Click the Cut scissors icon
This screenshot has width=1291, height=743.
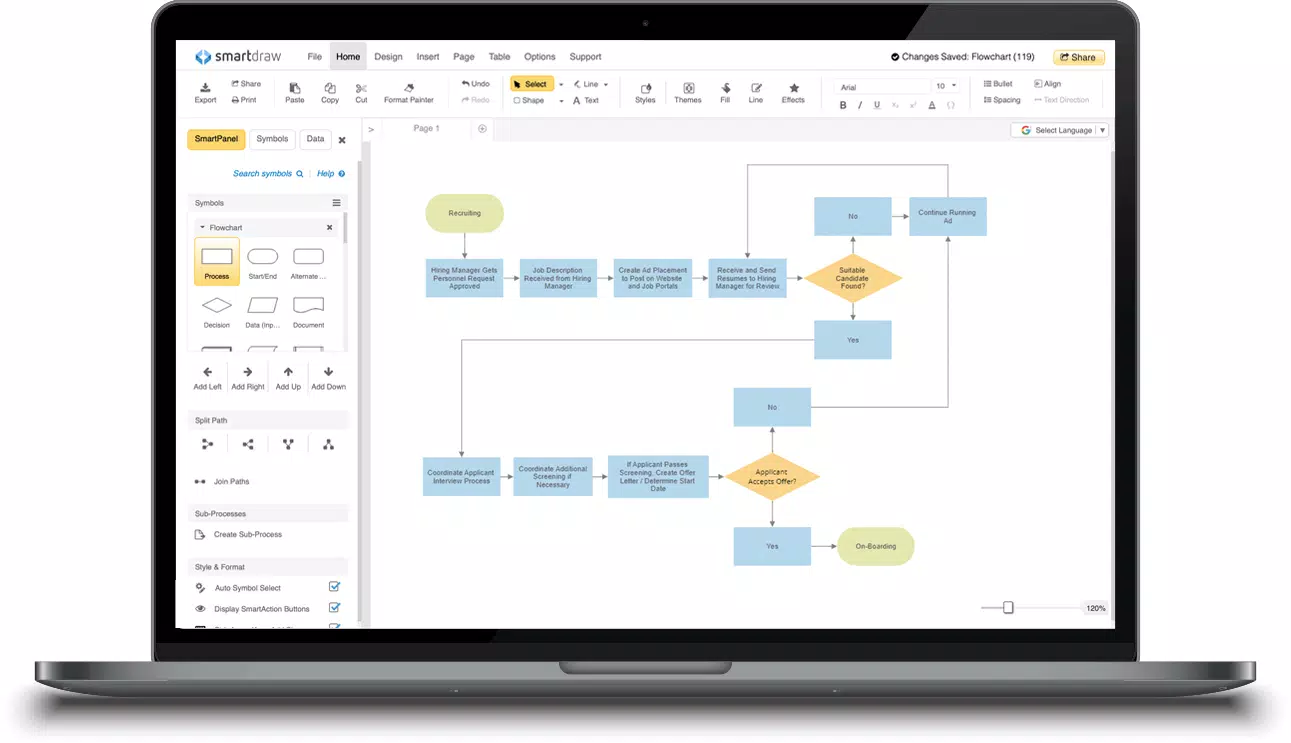coord(361,88)
